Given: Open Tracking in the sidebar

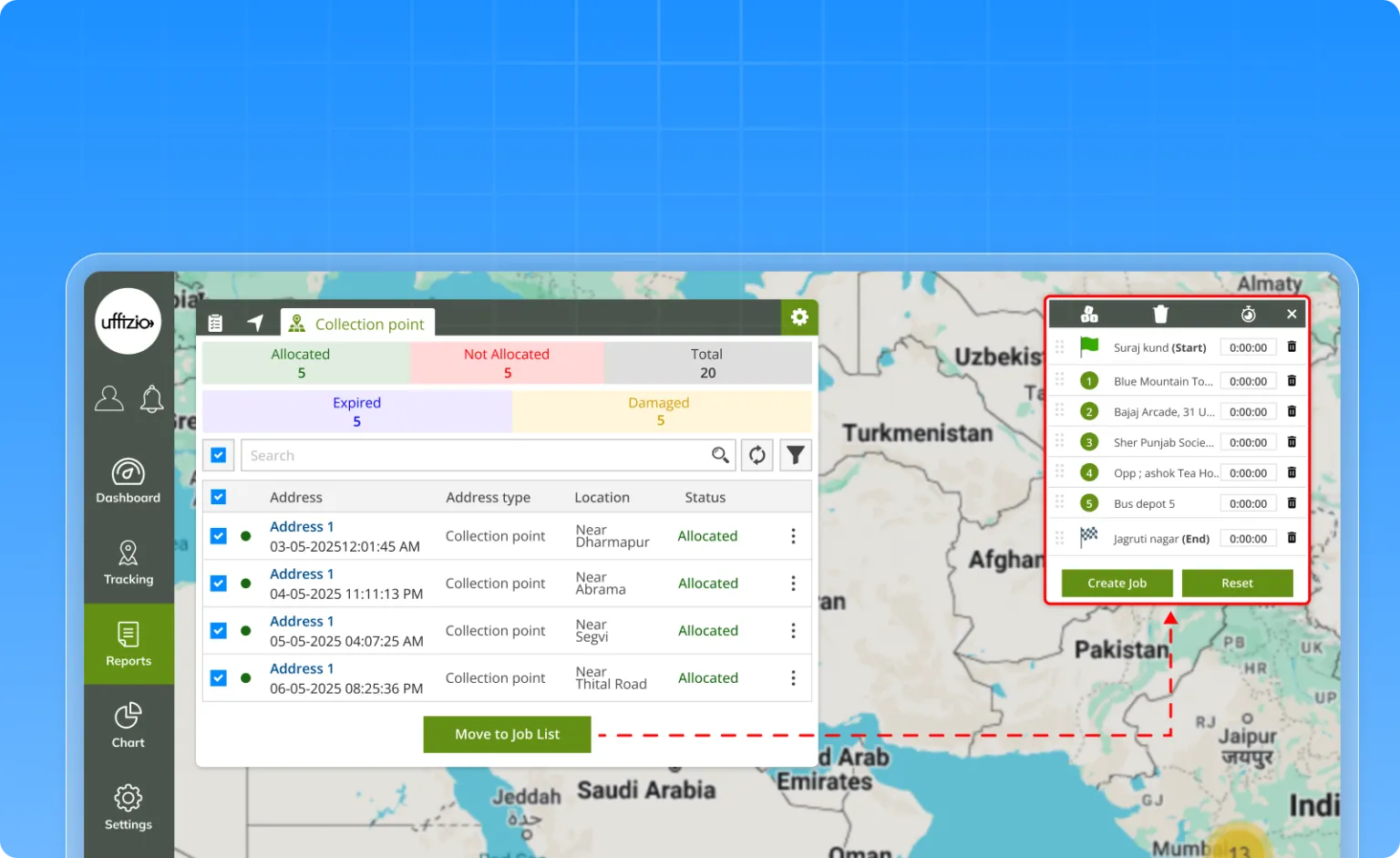Looking at the screenshot, I should point(129,563).
